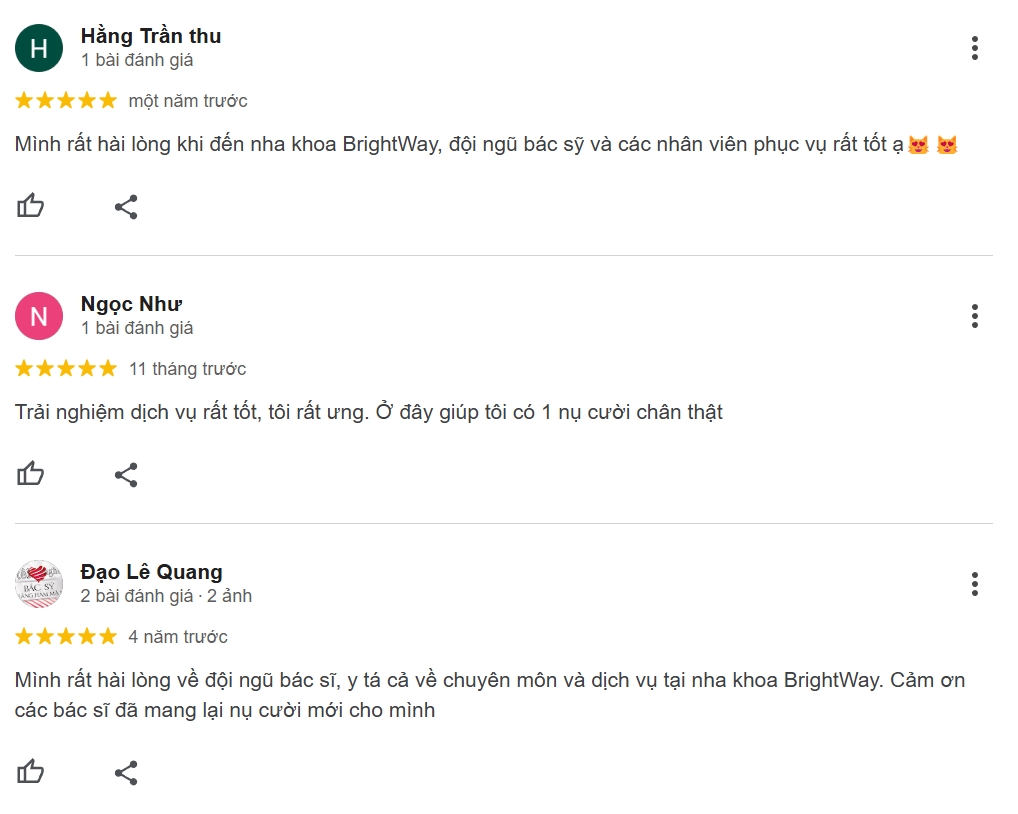The height and width of the screenshot is (814, 1018).
Task: Click Đạo Lê Quang's reviewer name
Action: pyautogui.click(x=150, y=572)
